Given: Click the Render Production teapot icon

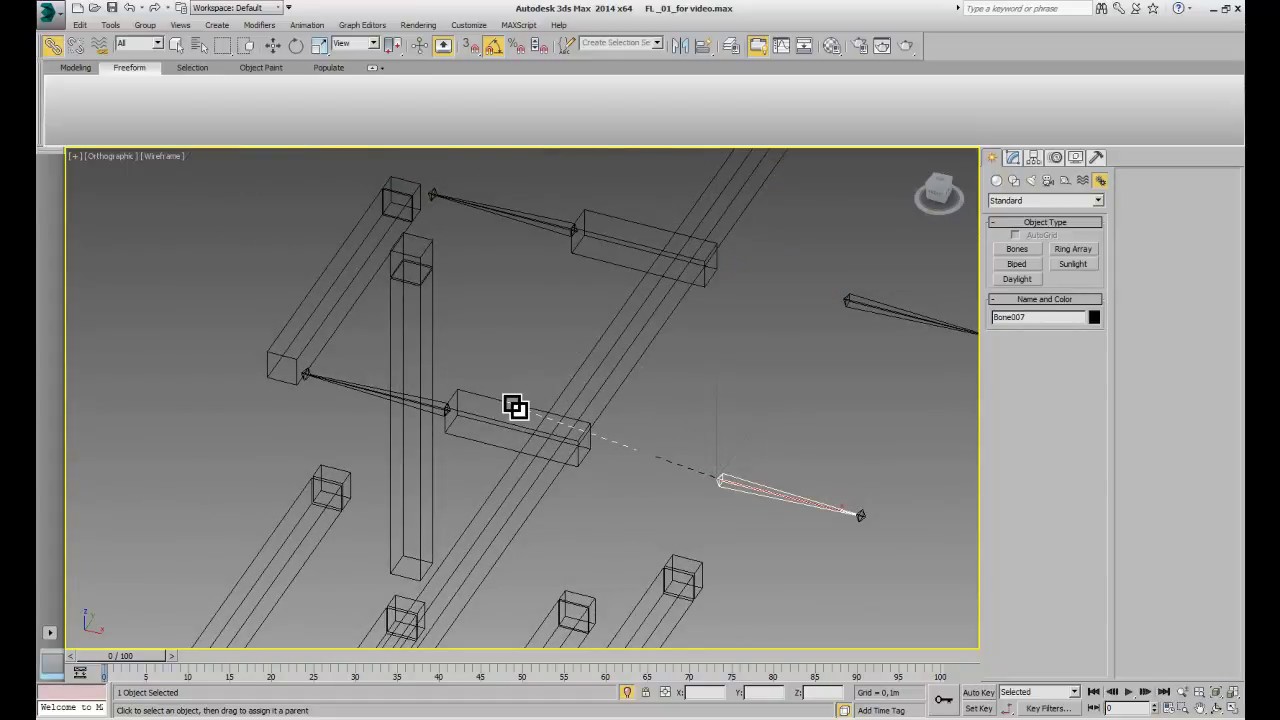Looking at the screenshot, I should coord(906,45).
